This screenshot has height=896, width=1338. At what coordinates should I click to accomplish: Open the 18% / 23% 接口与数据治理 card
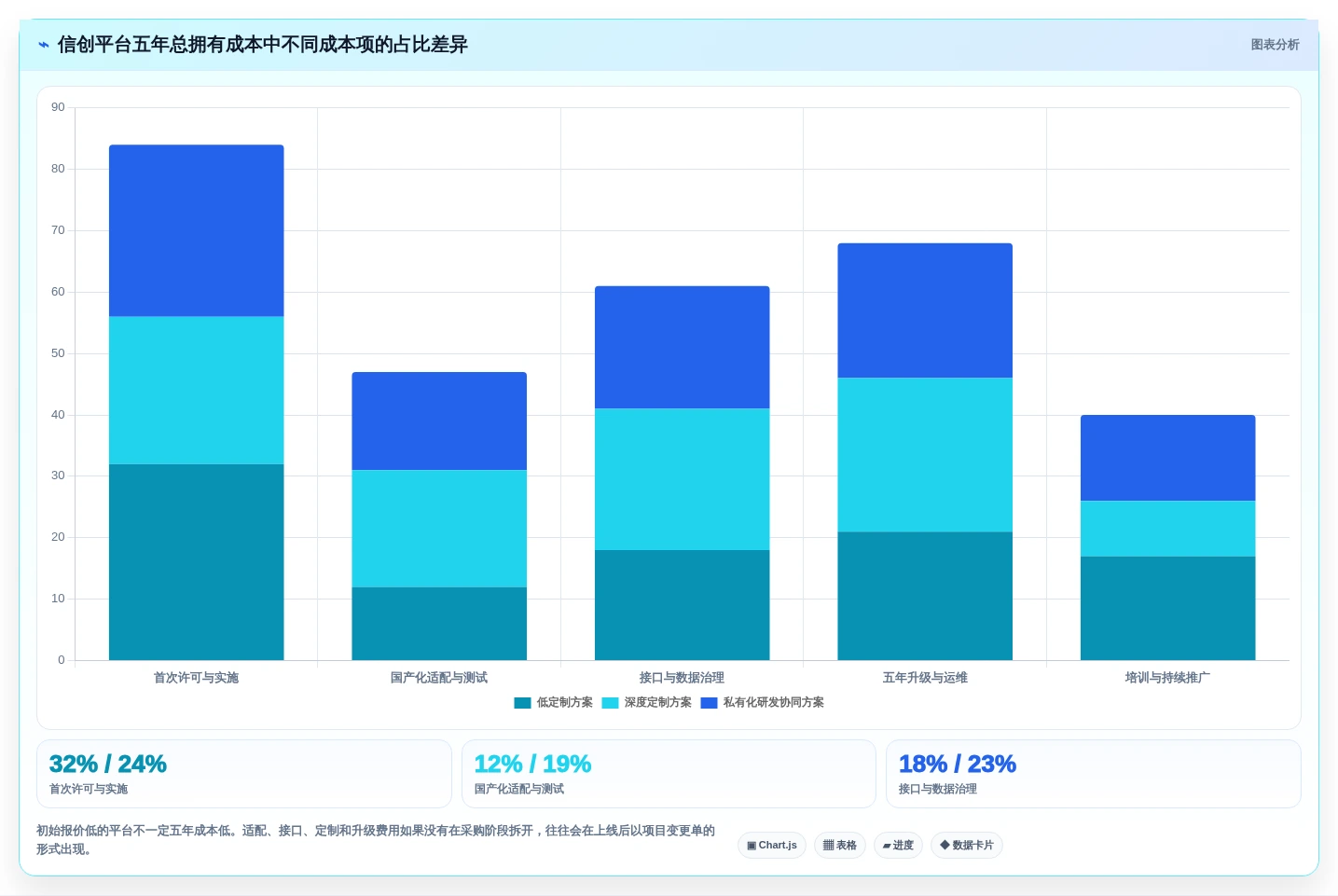[1093, 774]
